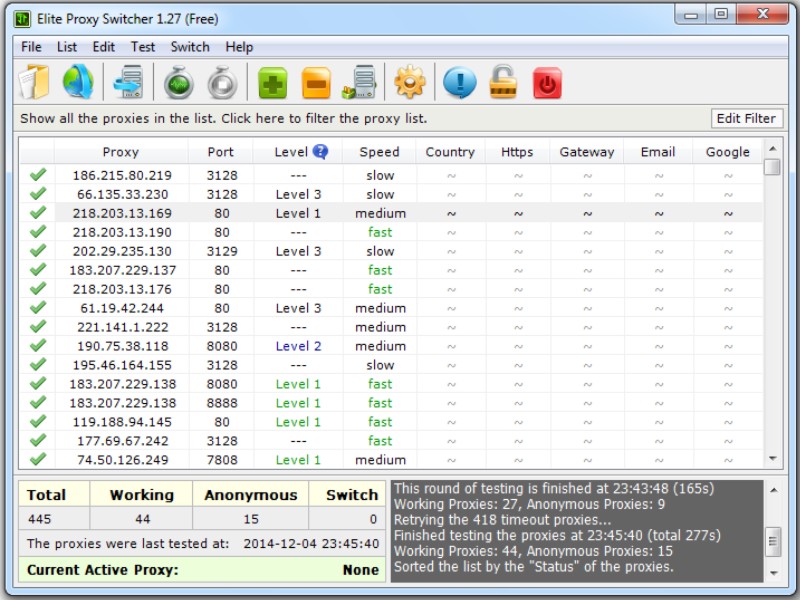
Task: Click port 7808 cell
Action: (222, 460)
